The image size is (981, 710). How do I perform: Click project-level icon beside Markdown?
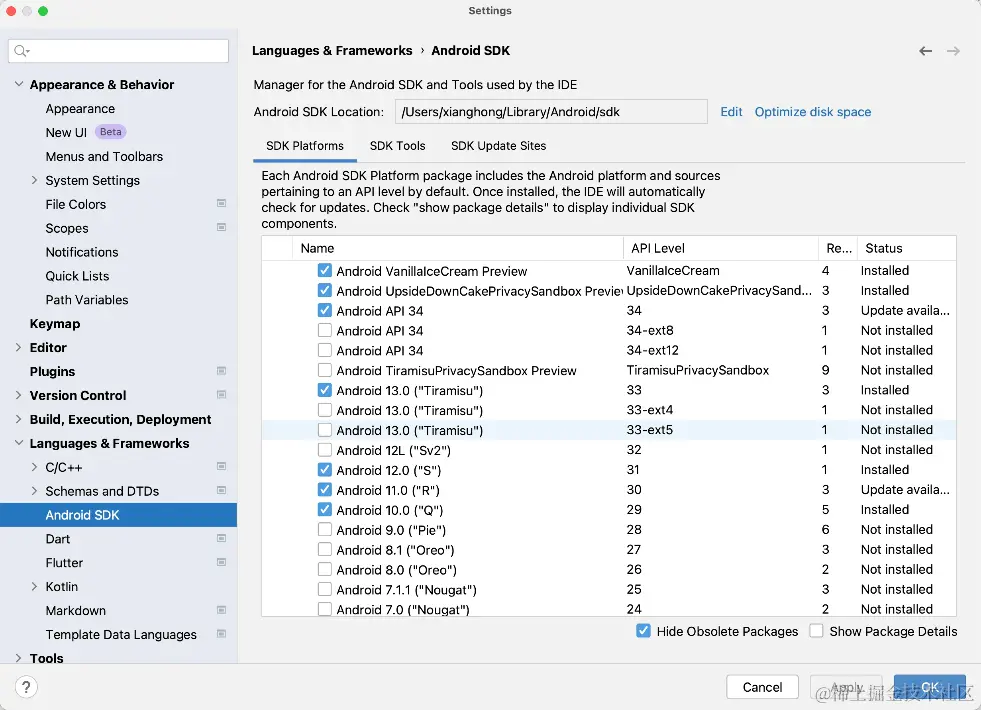[x=221, y=610]
